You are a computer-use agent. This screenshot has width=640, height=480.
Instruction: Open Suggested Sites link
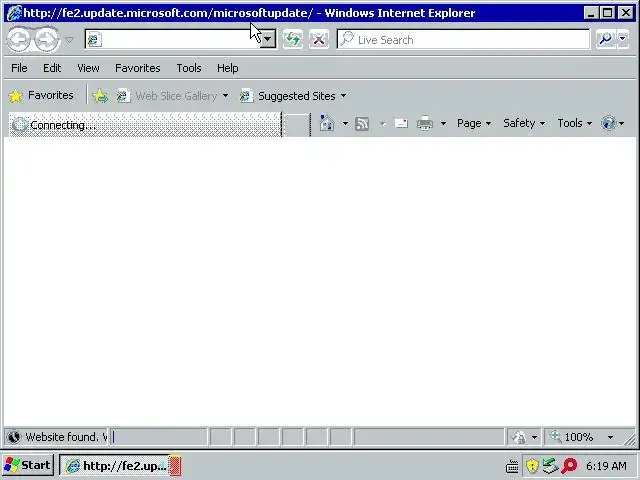click(x=288, y=96)
